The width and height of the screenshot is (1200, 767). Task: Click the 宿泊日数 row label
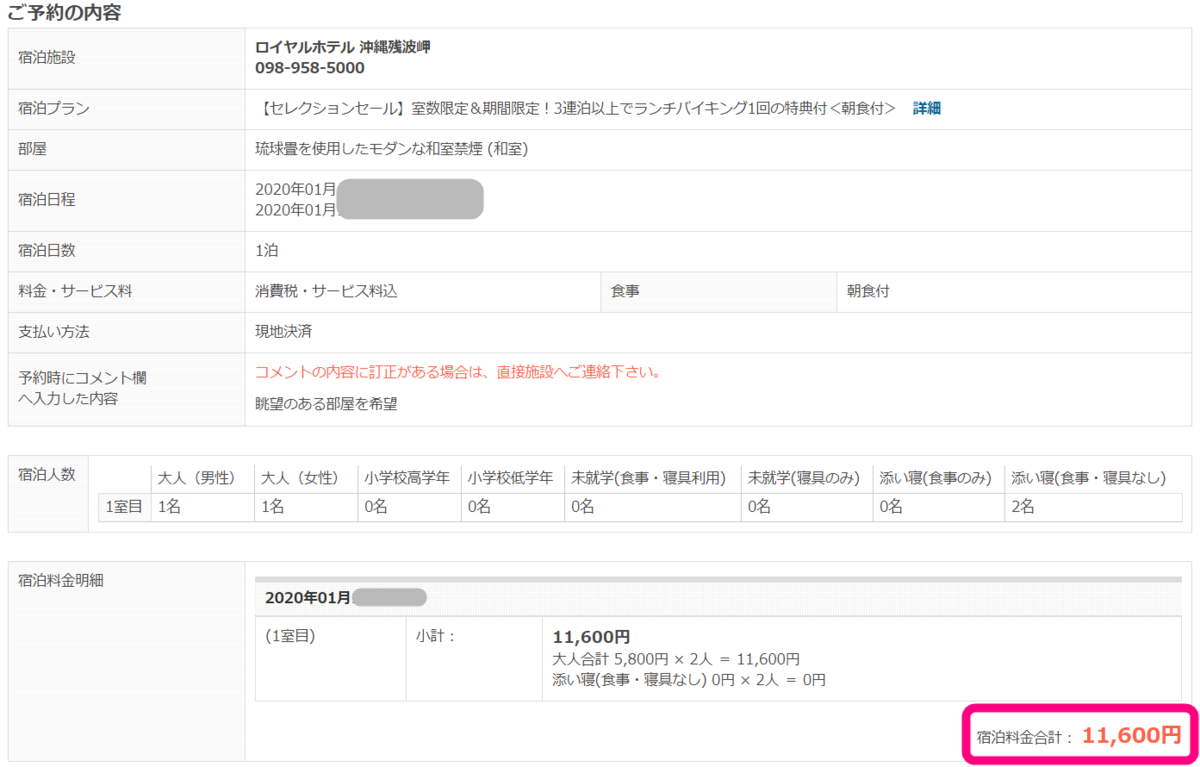point(47,250)
